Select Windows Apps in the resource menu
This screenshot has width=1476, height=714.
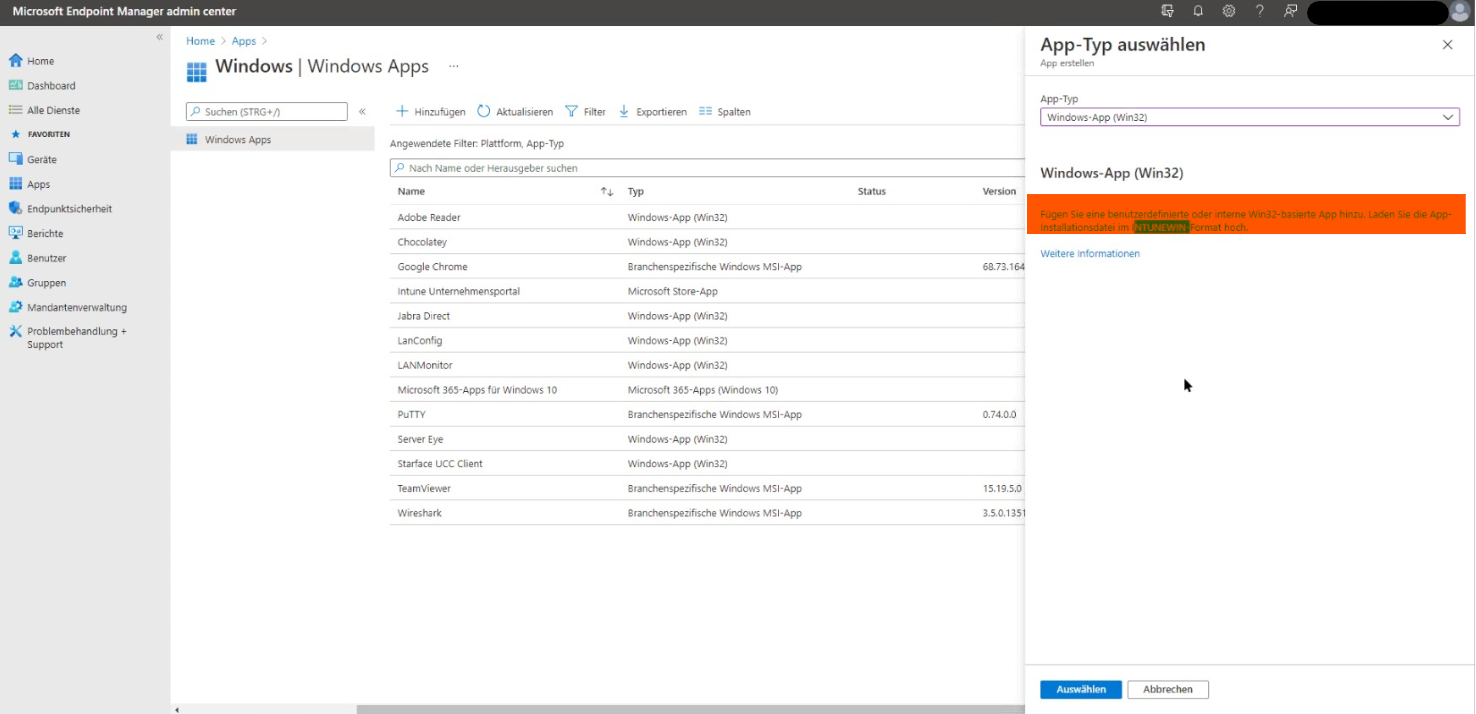(273, 140)
